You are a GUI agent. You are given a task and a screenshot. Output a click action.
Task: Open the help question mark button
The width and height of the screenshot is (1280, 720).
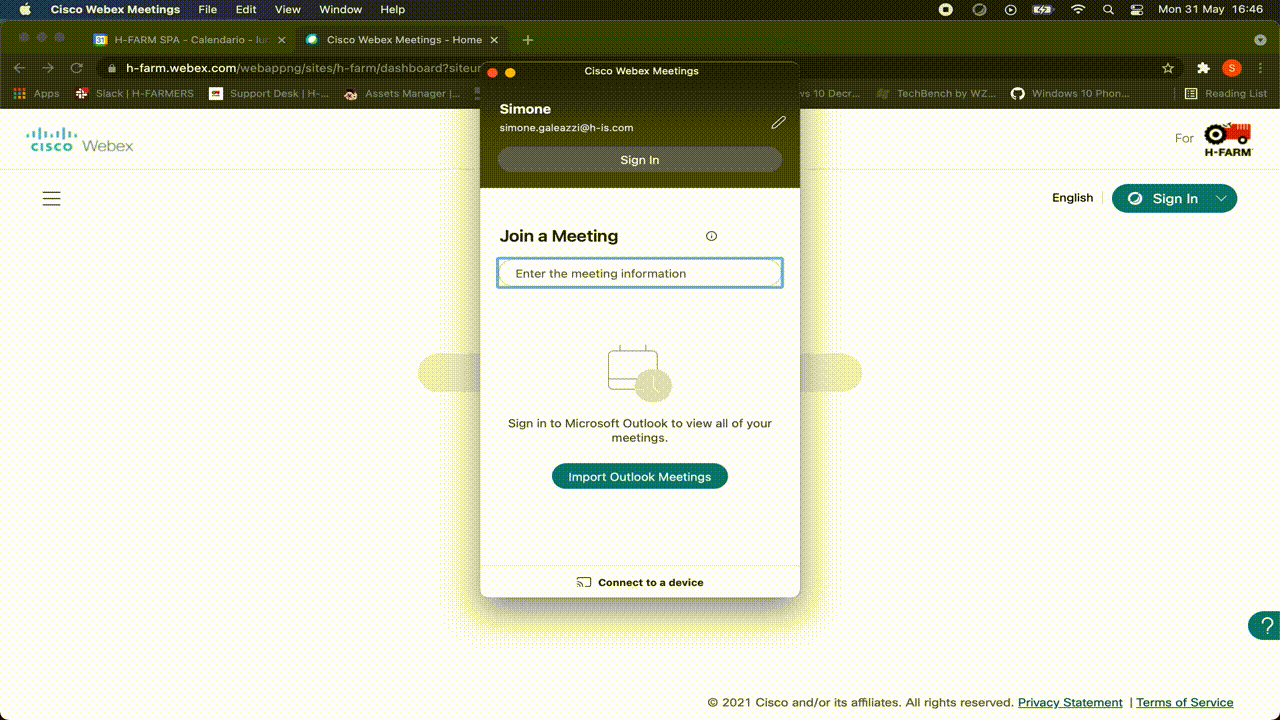pyautogui.click(x=1266, y=626)
